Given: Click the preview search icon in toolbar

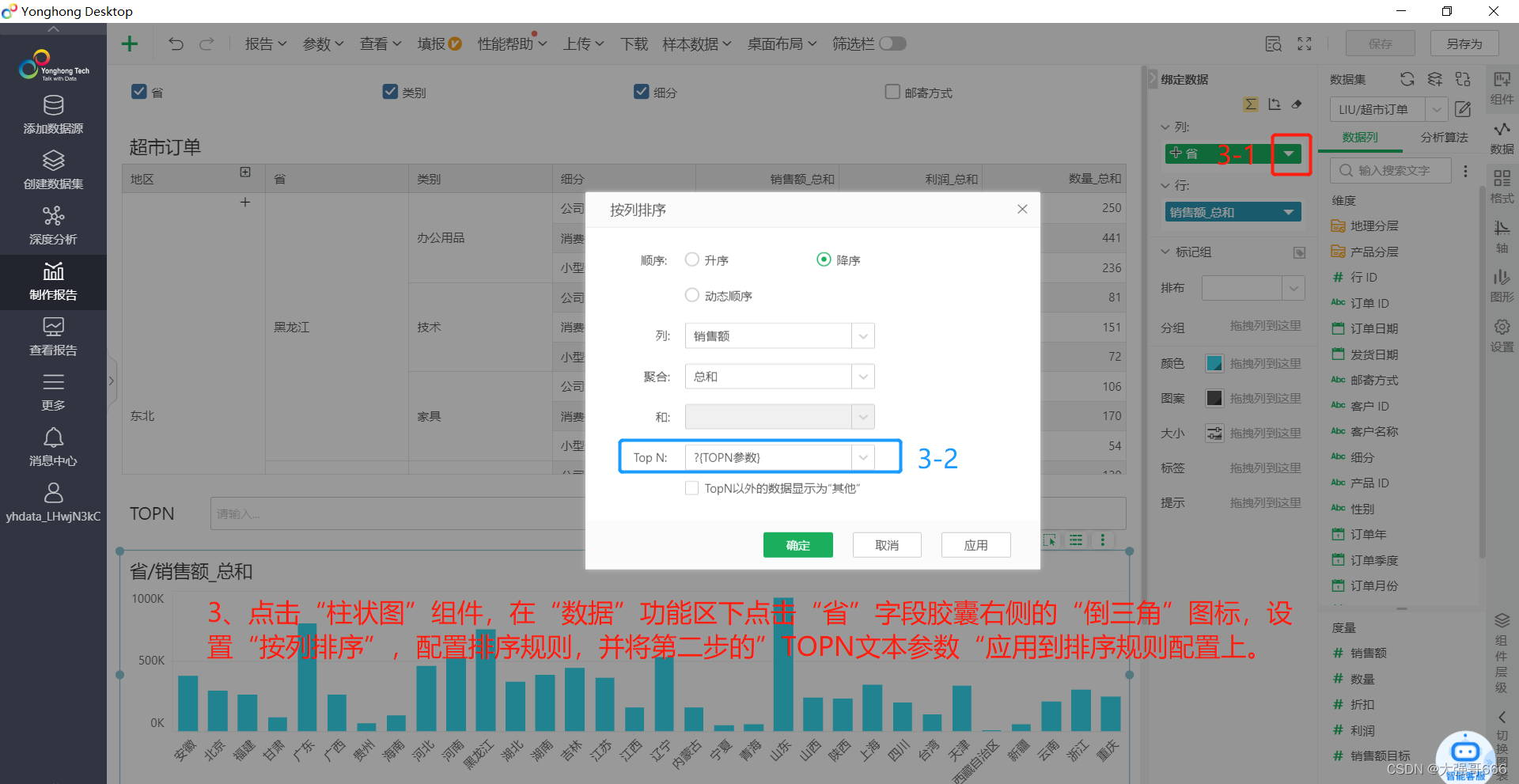Looking at the screenshot, I should point(1273,44).
